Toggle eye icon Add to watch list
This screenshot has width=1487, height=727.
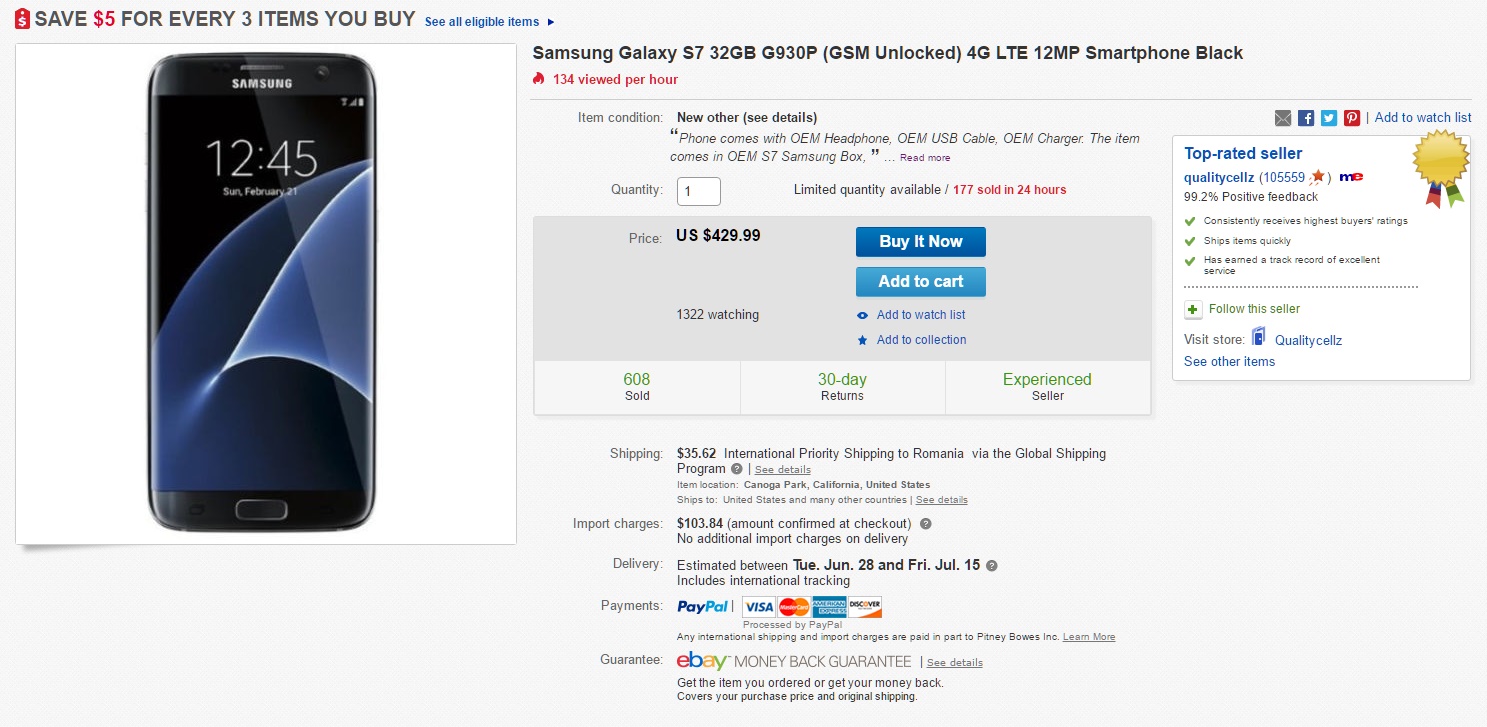point(863,315)
